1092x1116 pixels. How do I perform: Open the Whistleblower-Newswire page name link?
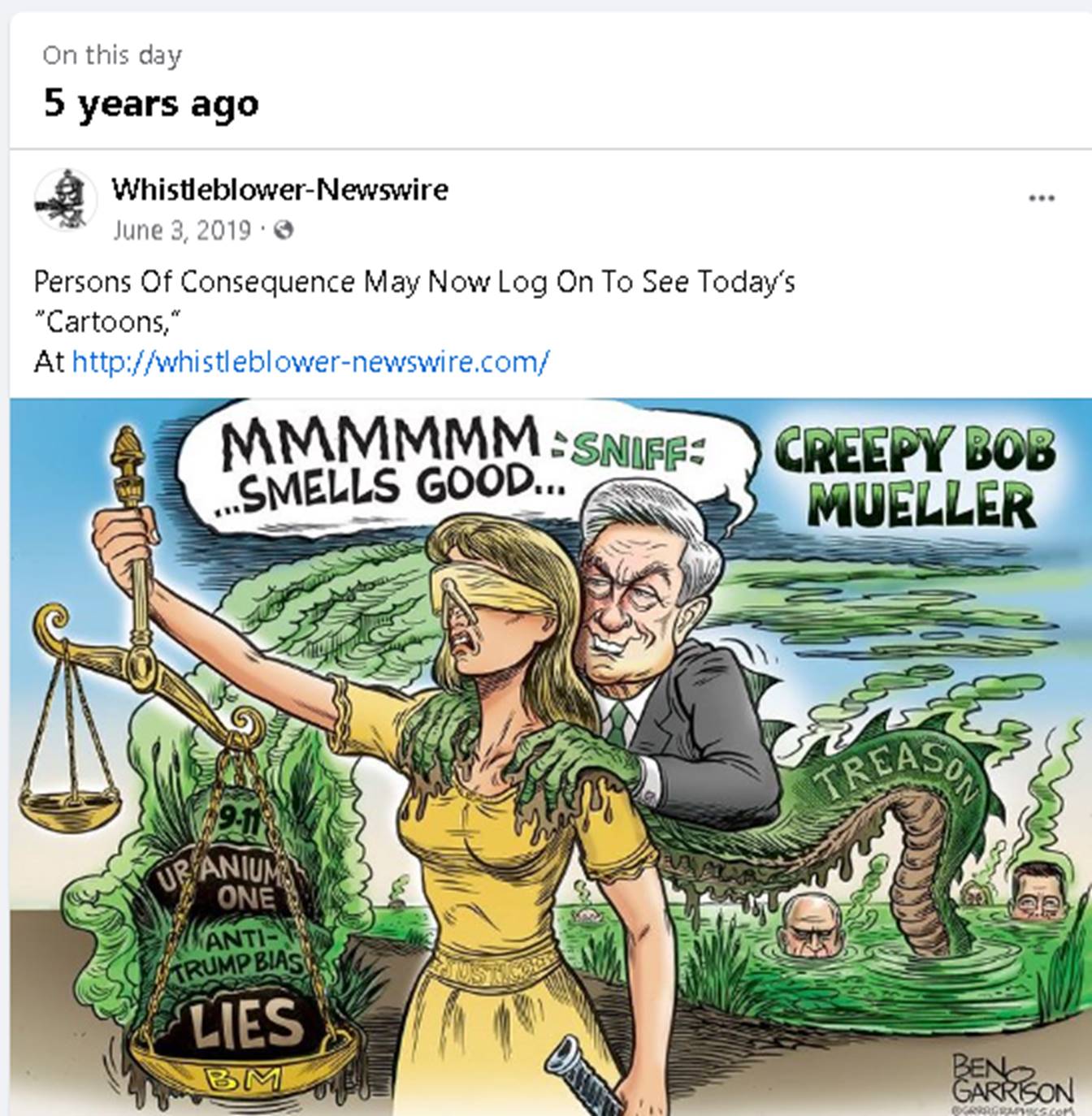280,189
